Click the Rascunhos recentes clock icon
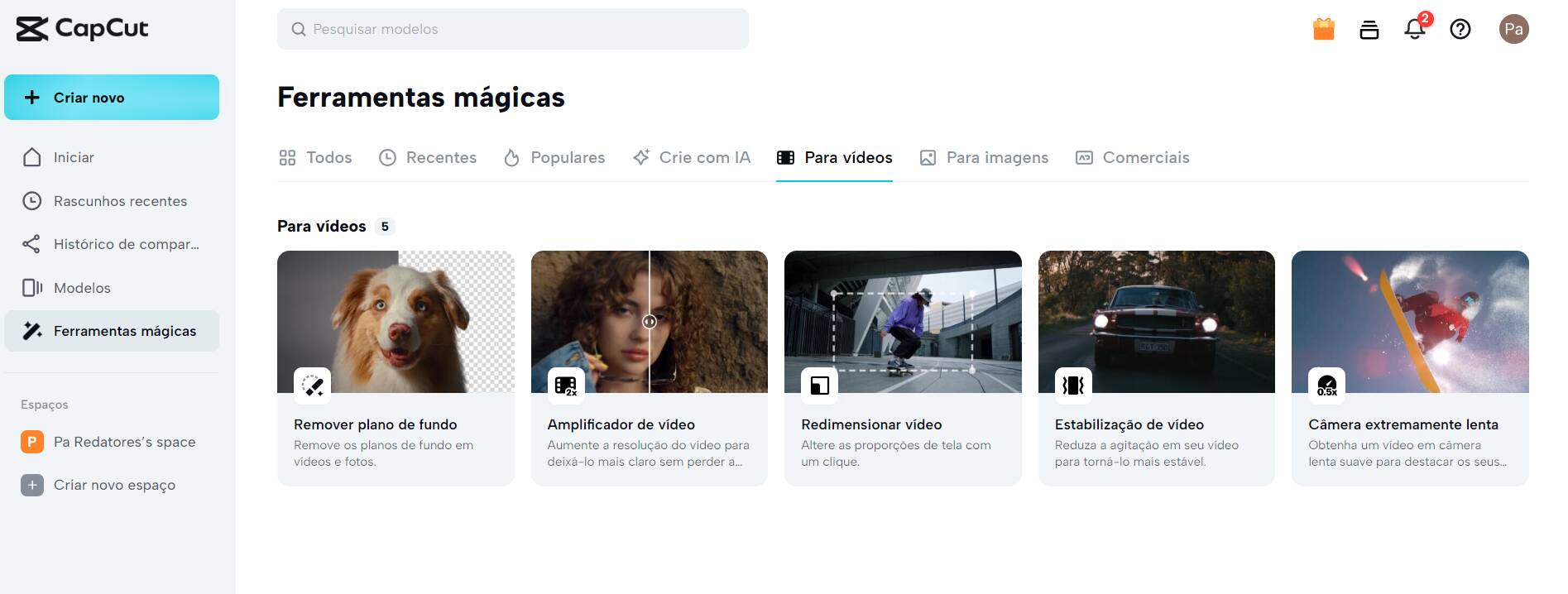Image resolution: width=1568 pixels, height=594 pixels. point(32,201)
